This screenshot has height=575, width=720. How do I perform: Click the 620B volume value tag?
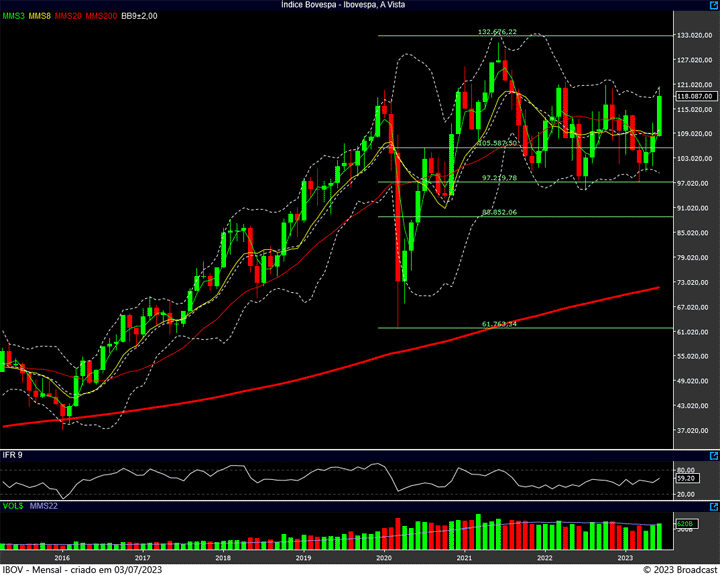[x=684, y=524]
